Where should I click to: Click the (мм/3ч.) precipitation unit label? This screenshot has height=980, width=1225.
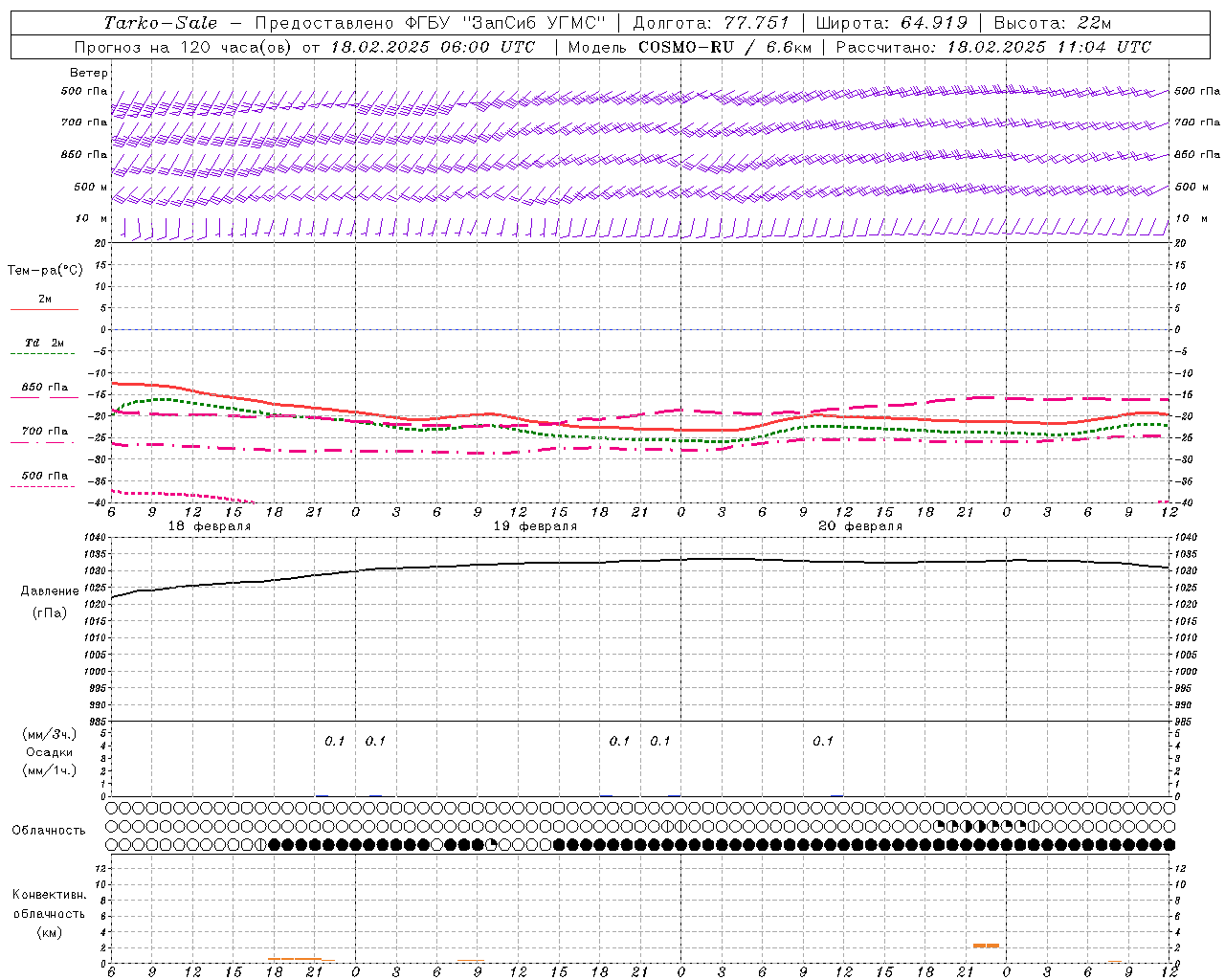[x=50, y=734]
